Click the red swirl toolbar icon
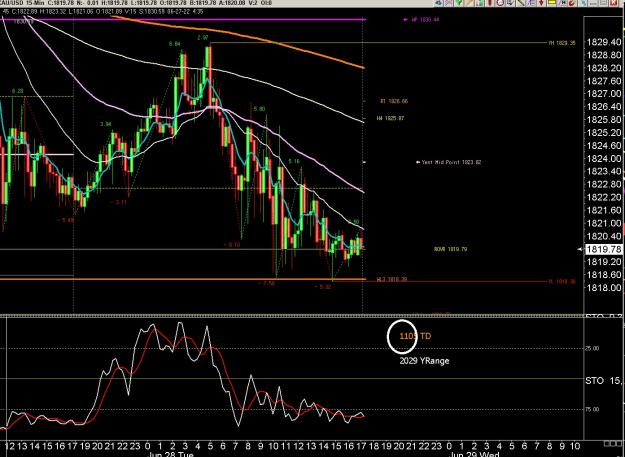 pos(572,2)
